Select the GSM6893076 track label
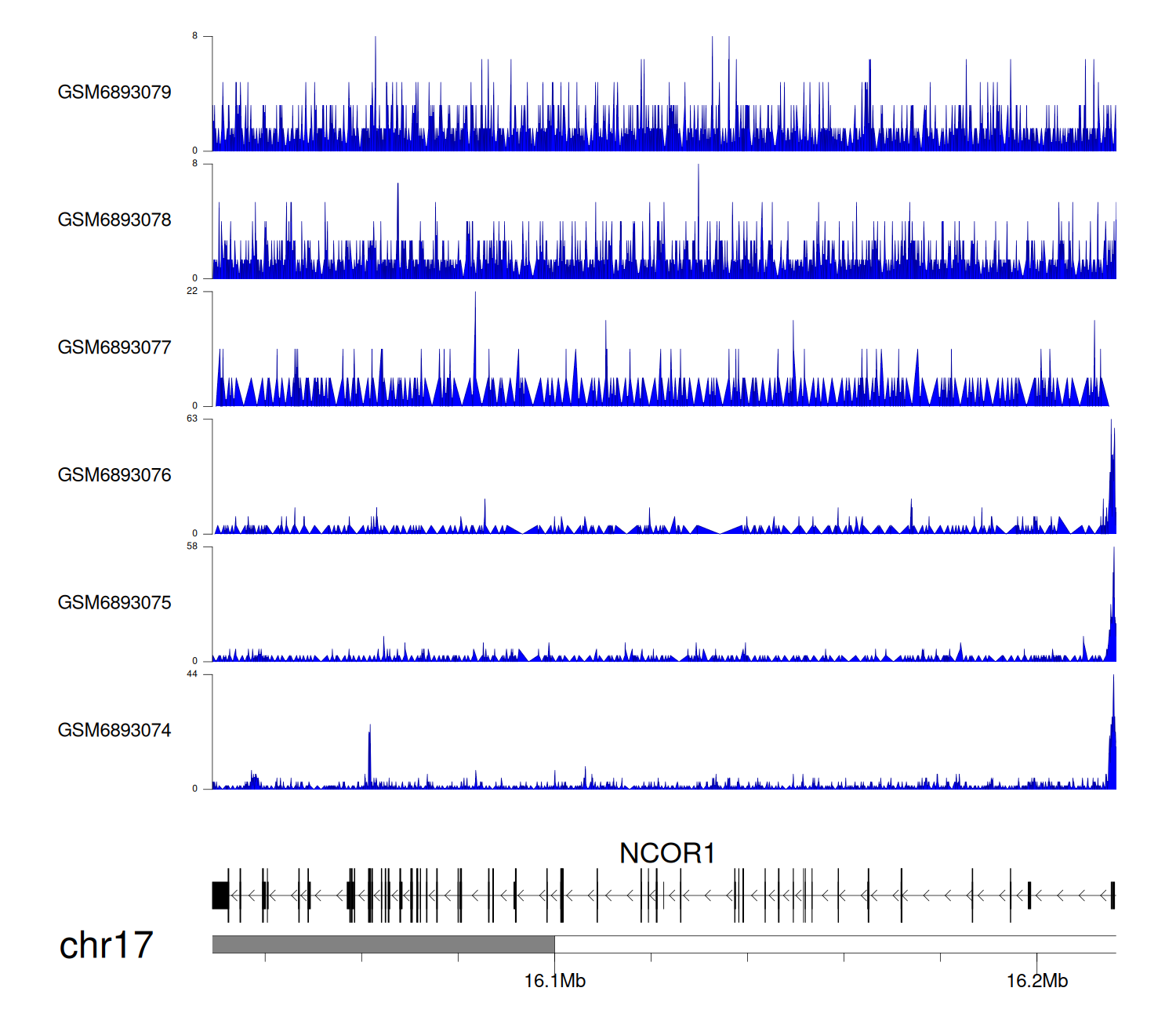This screenshot has width=1176, height=1035. [114, 475]
